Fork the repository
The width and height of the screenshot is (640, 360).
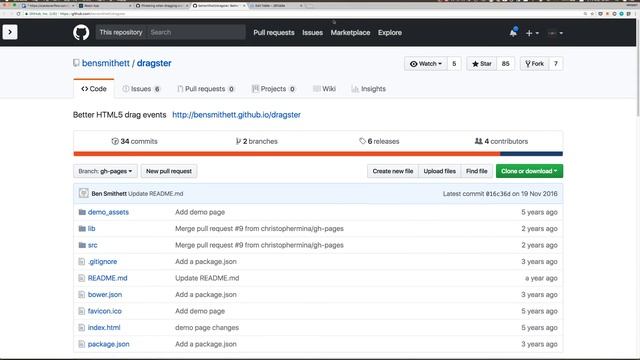coord(534,64)
